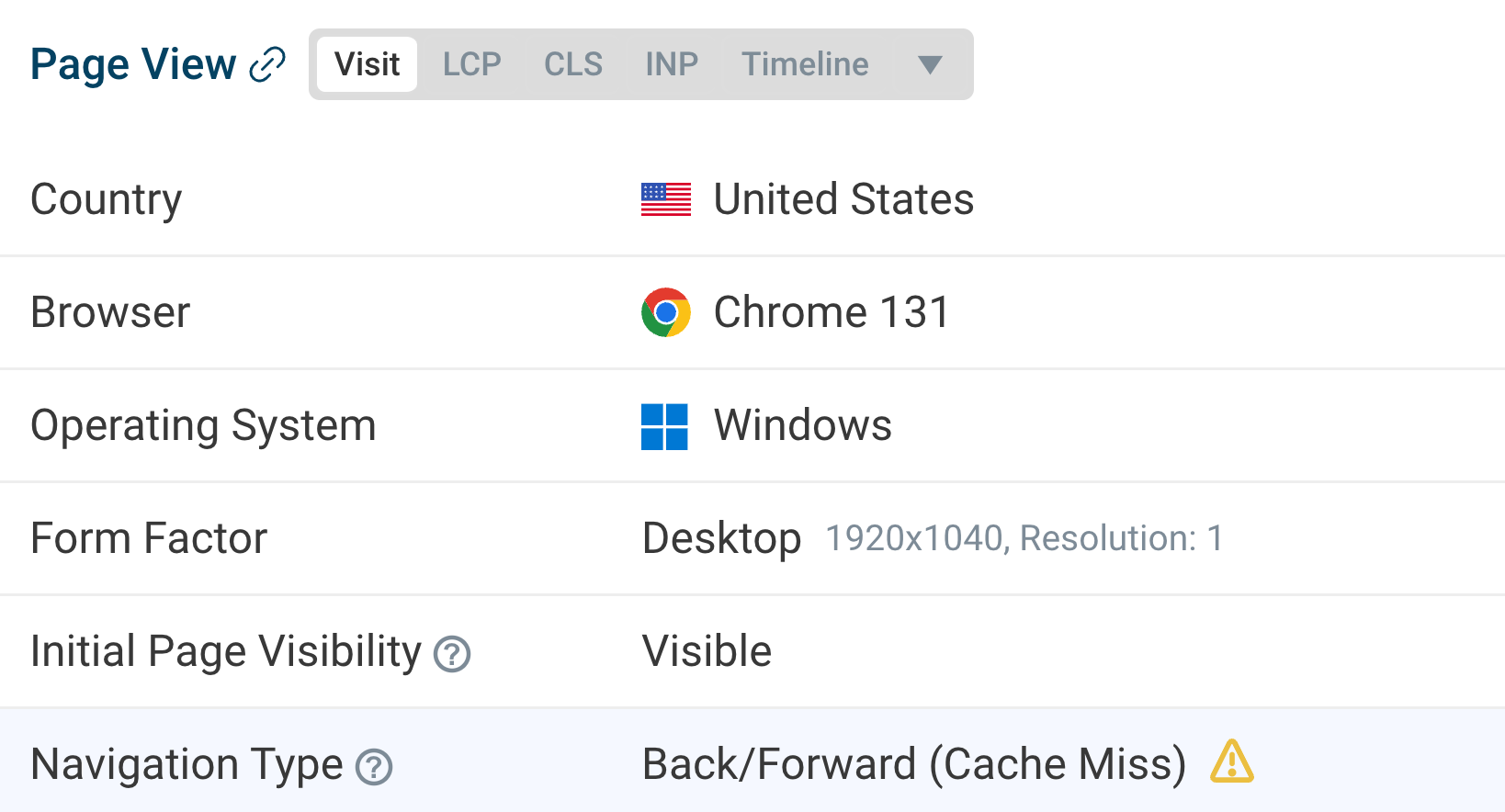Switch to the LCP tab
1505x812 pixels.
pos(471,64)
